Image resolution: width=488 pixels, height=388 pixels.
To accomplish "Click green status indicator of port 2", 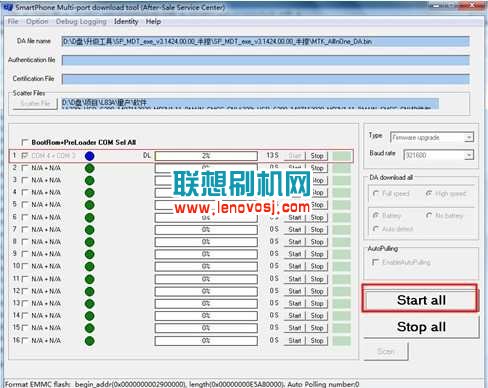I will click(x=90, y=168).
